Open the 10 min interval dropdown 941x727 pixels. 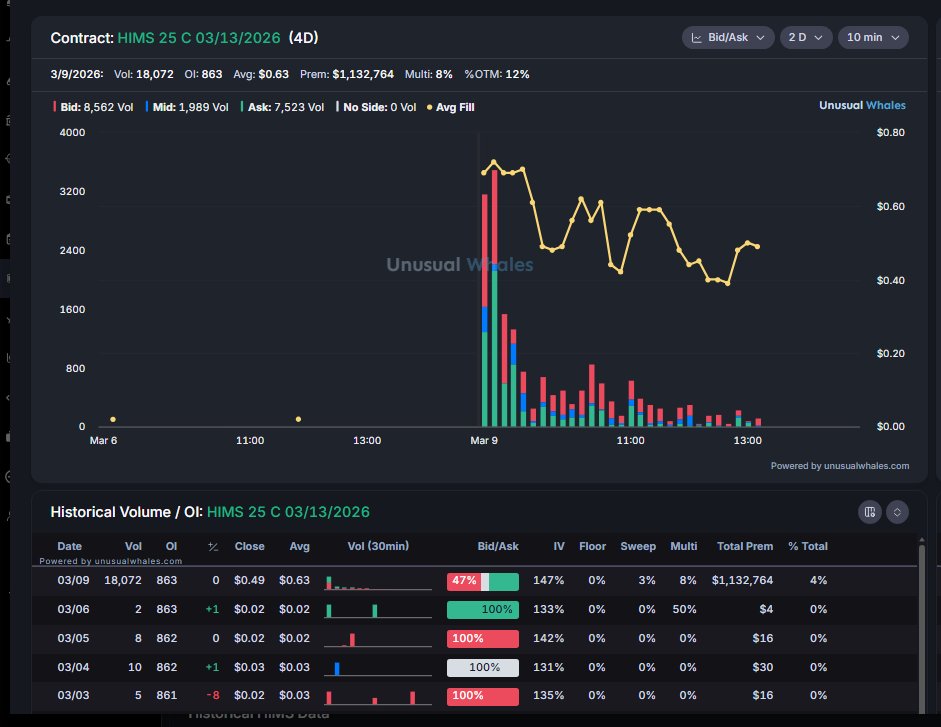[873, 37]
